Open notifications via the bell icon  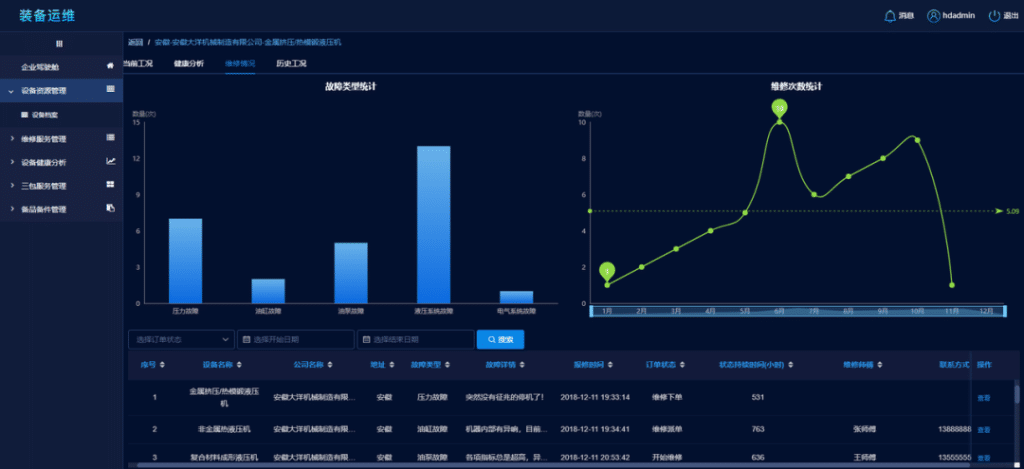pos(889,16)
